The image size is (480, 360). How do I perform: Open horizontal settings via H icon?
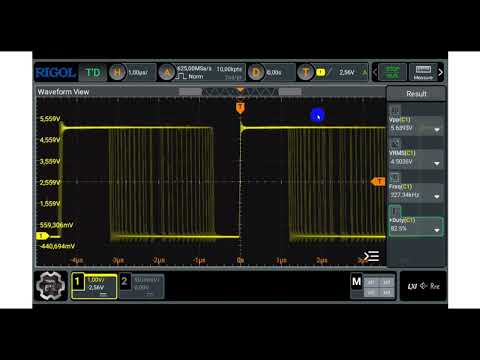117,72
